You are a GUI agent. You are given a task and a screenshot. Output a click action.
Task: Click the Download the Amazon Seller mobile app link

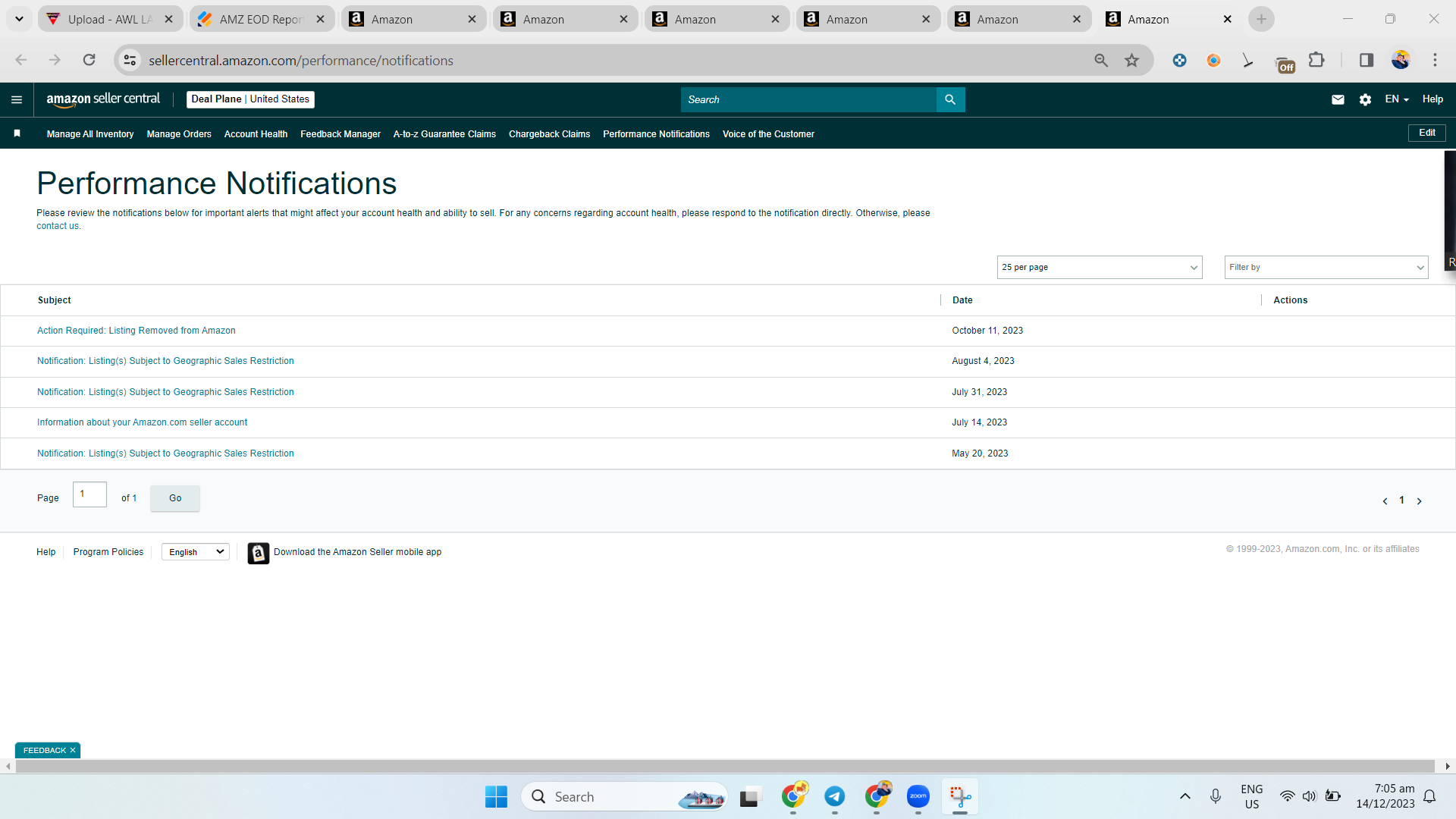tap(357, 552)
